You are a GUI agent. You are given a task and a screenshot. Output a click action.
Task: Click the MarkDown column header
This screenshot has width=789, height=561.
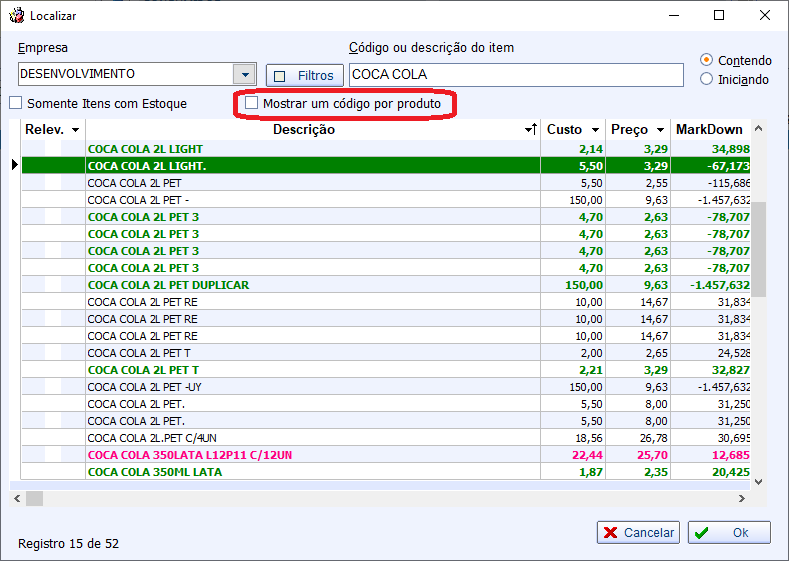click(709, 130)
